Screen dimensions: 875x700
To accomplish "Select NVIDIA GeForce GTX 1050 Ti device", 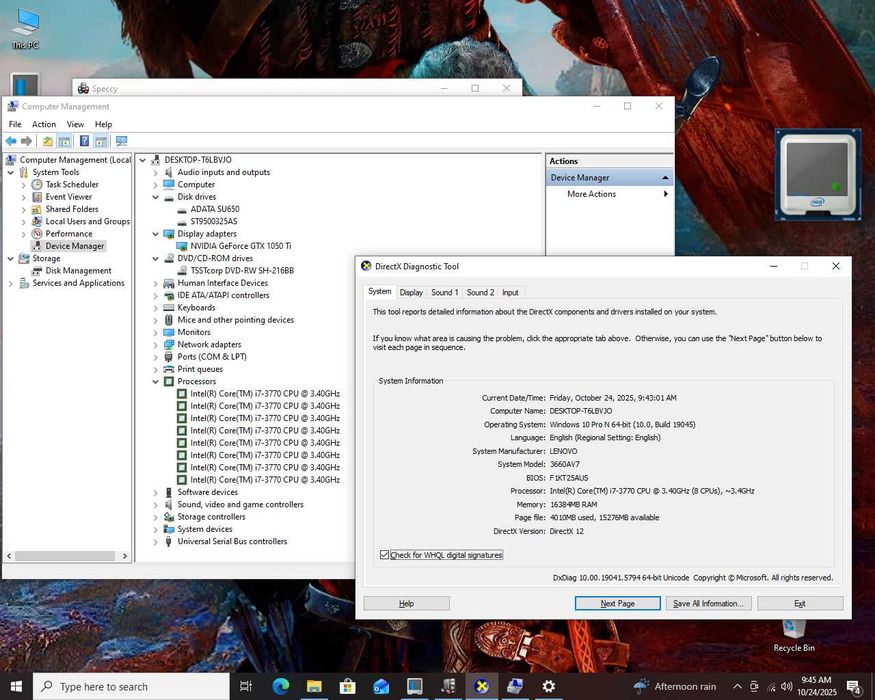I will pos(233,246).
